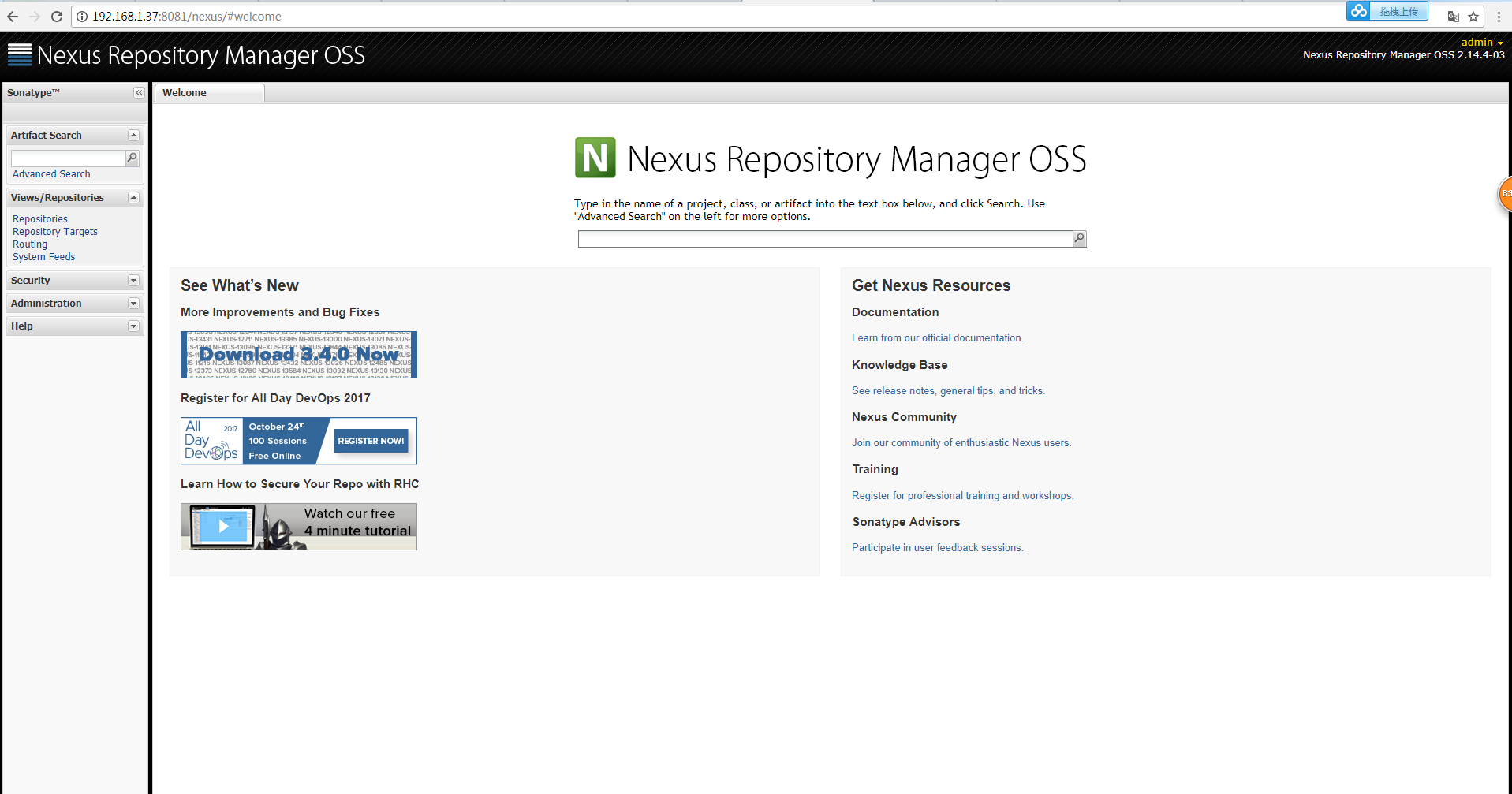Open Register for professional training link
The image size is (1512, 794).
click(962, 496)
